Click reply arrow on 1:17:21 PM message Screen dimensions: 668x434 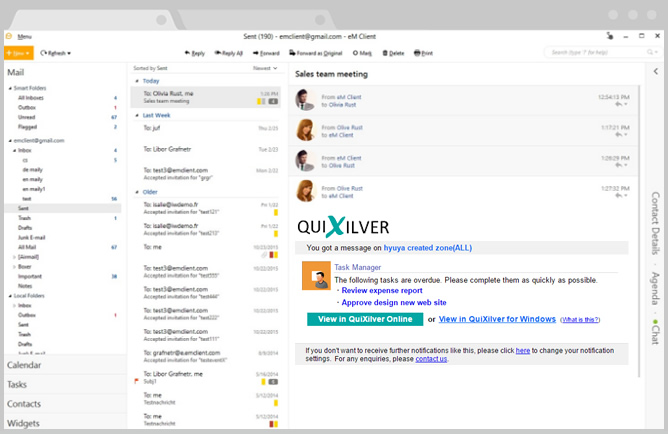[618, 135]
